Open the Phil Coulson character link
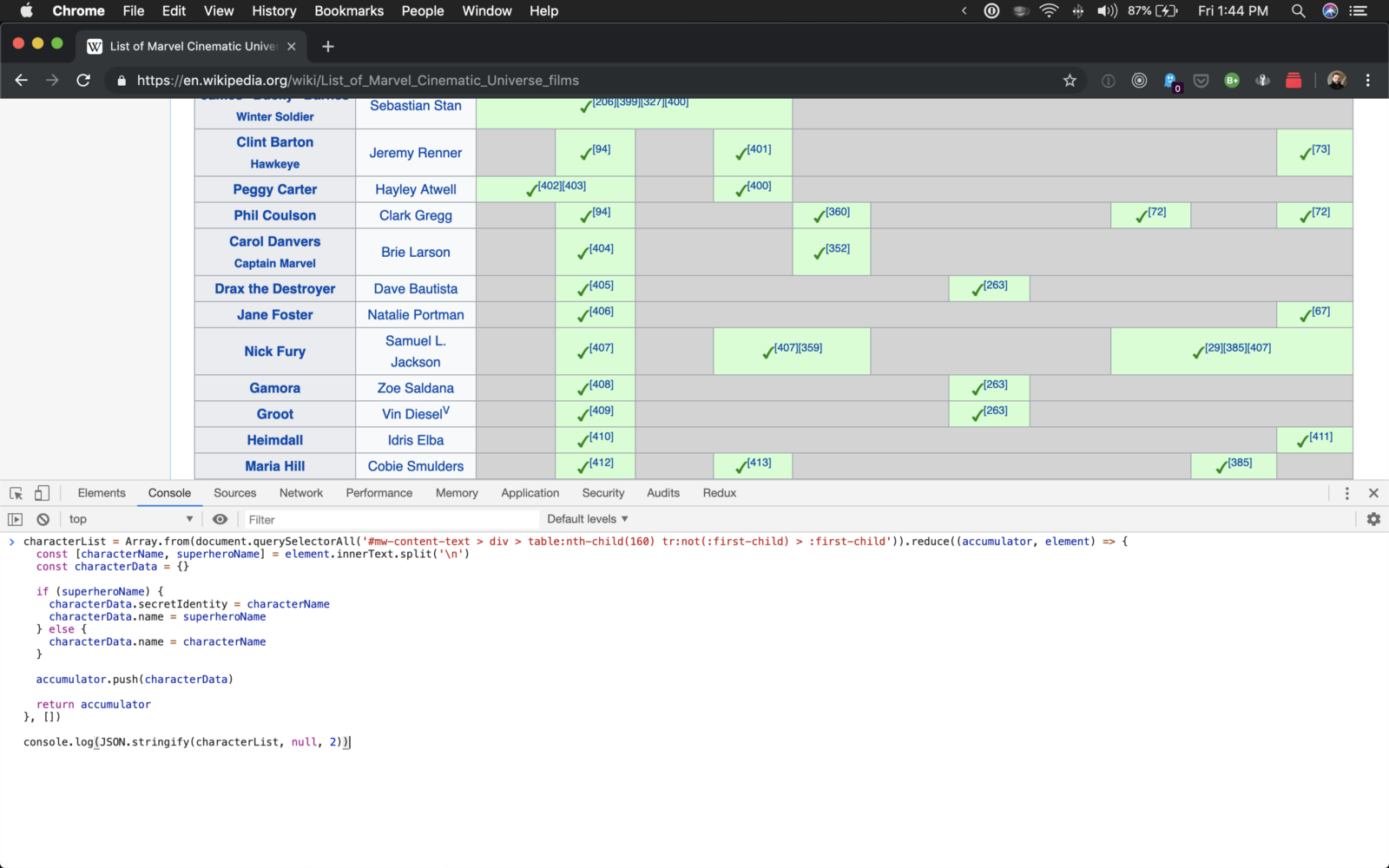 (275, 215)
